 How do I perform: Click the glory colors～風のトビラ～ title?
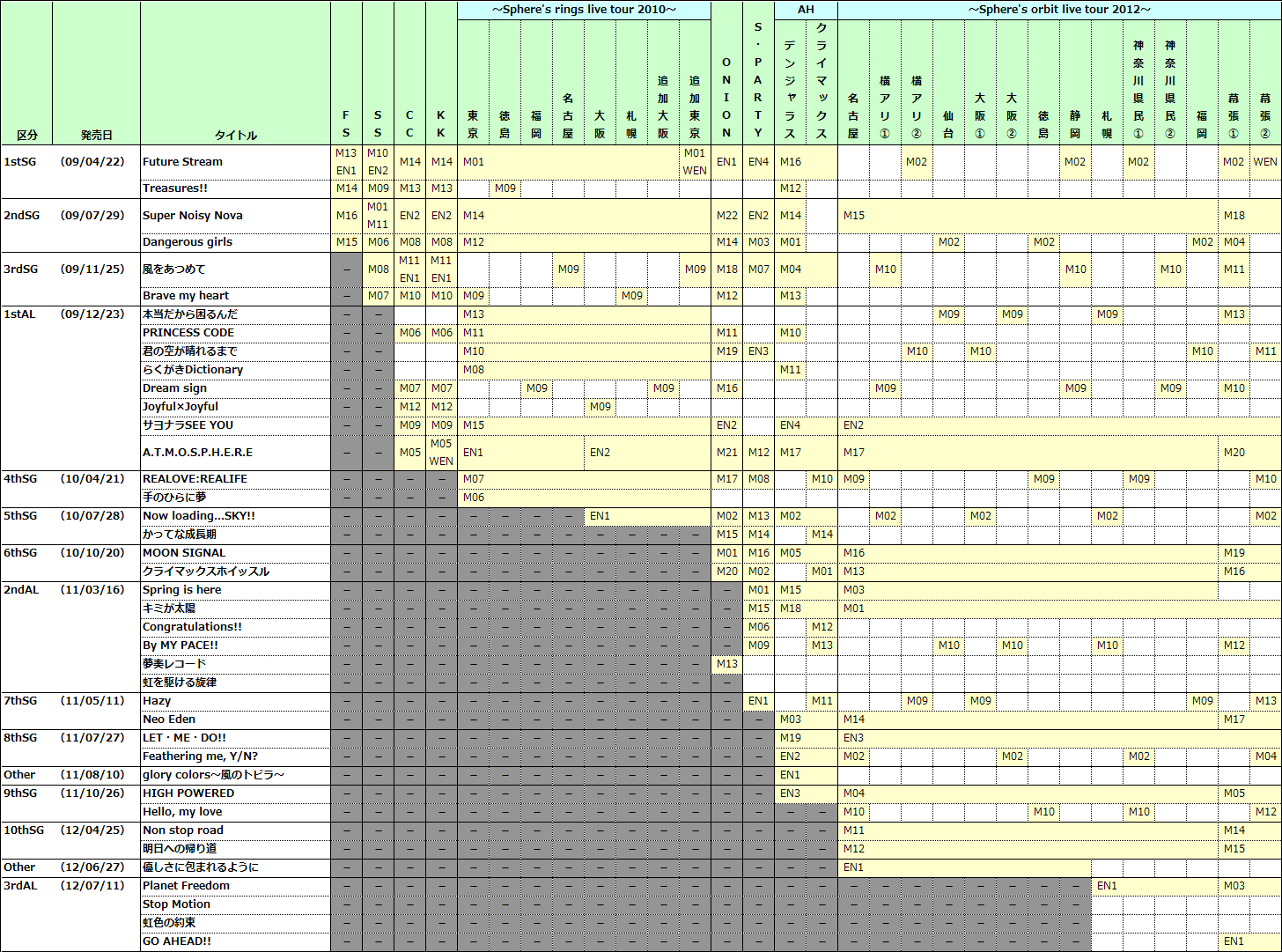[213, 775]
